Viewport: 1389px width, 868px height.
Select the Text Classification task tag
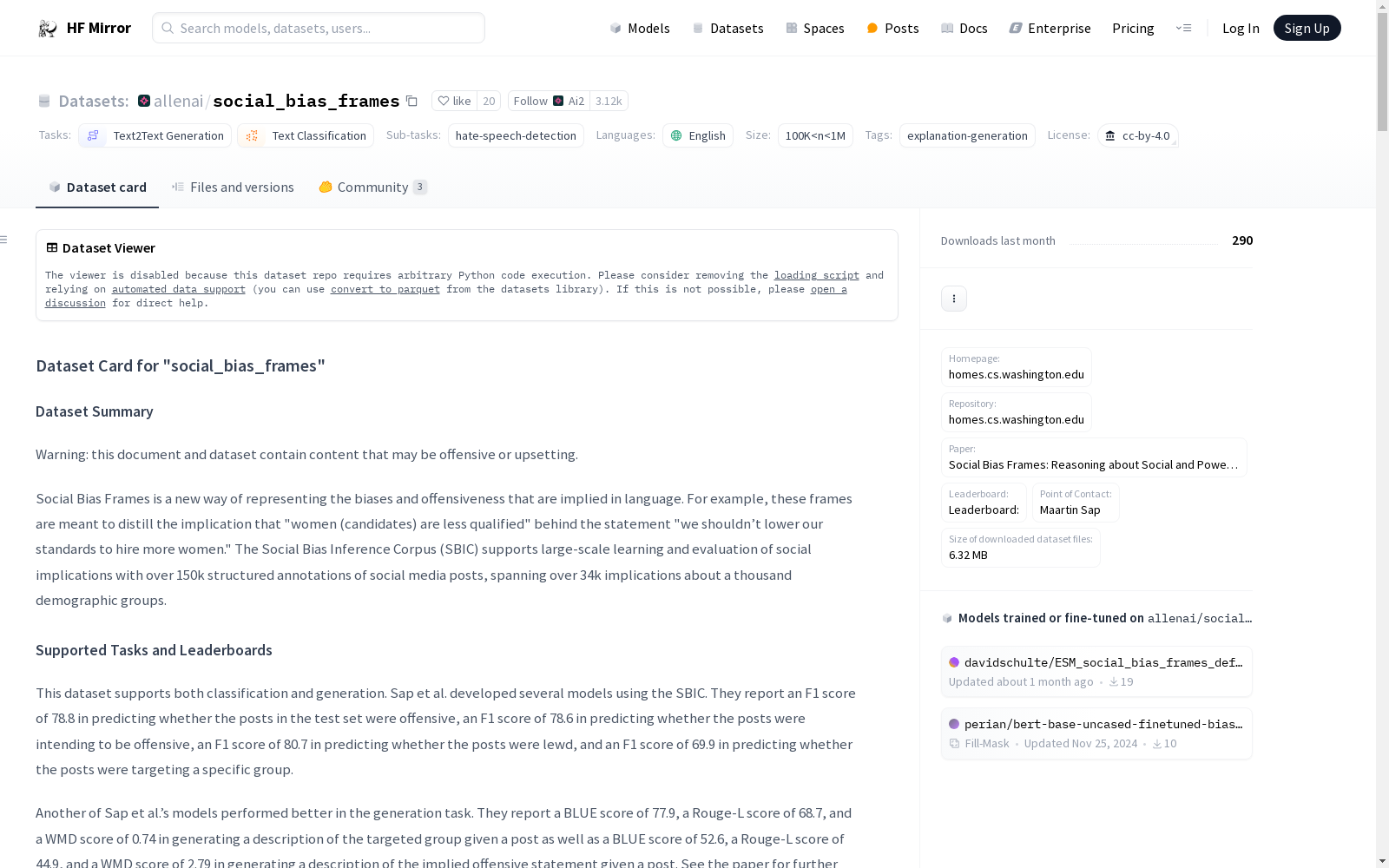(306, 135)
